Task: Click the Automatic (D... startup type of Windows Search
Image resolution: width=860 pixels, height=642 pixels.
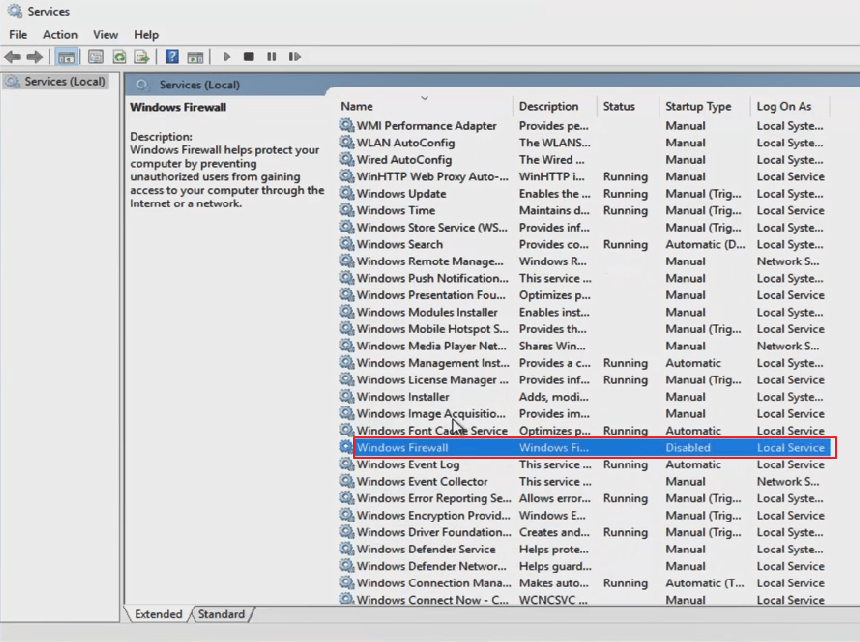Action: pyautogui.click(x=705, y=245)
